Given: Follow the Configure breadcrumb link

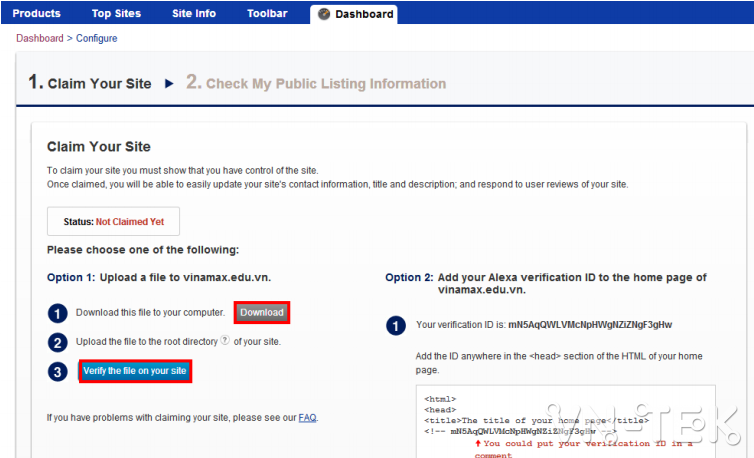Looking at the screenshot, I should (x=96, y=38).
